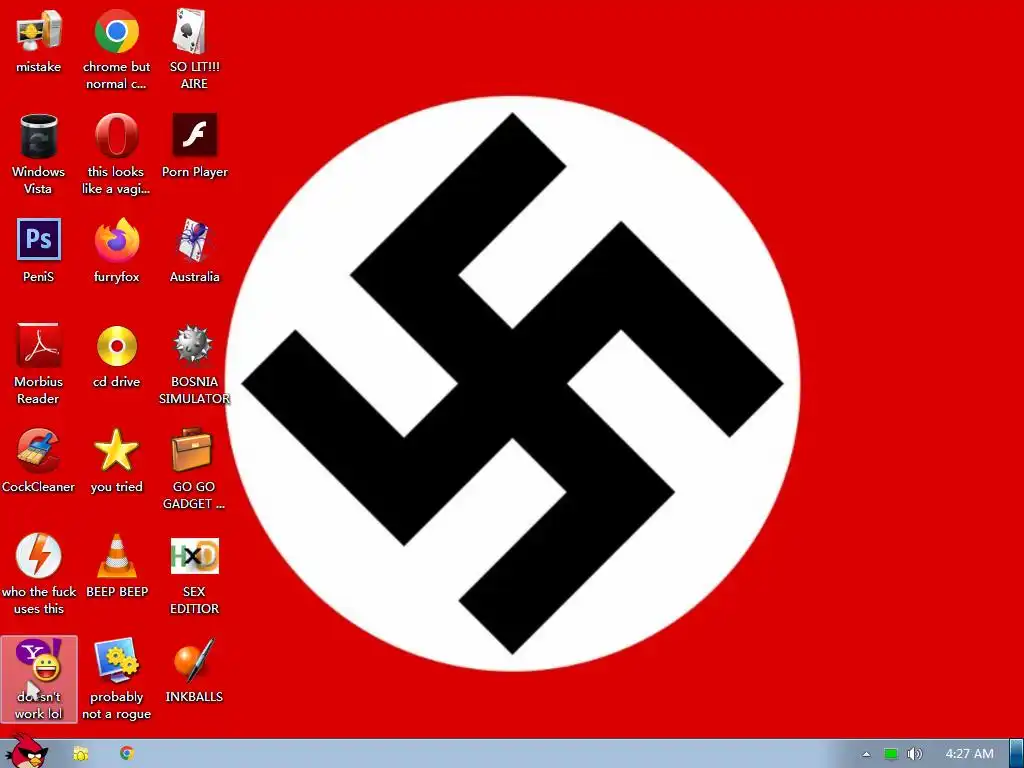Click the green tray status icon
Screen dimensions: 1024x768
coord(891,754)
